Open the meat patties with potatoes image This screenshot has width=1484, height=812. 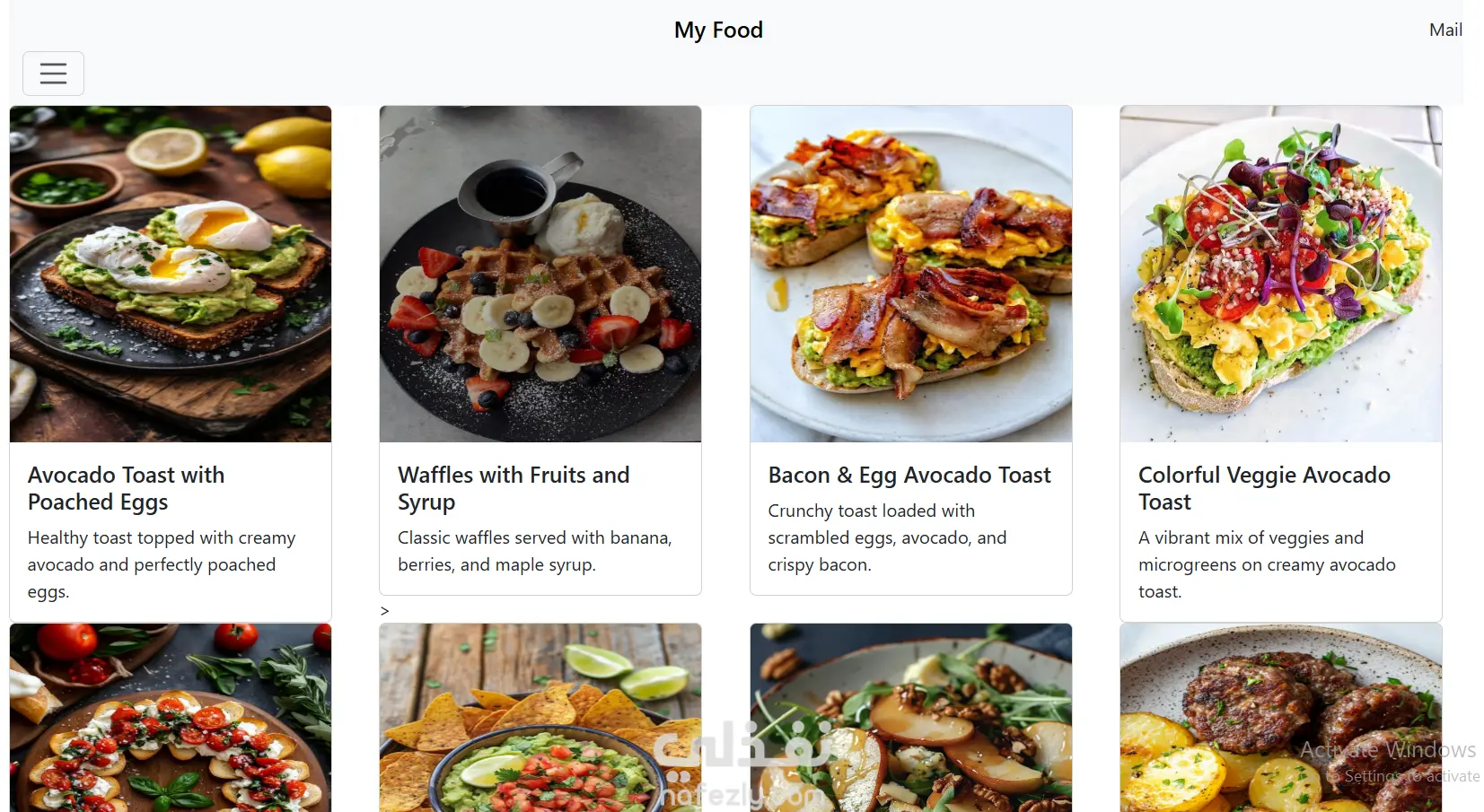point(1280,718)
